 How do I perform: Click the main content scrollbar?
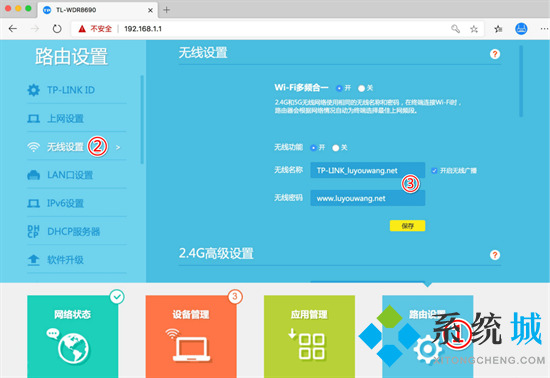coord(521,81)
